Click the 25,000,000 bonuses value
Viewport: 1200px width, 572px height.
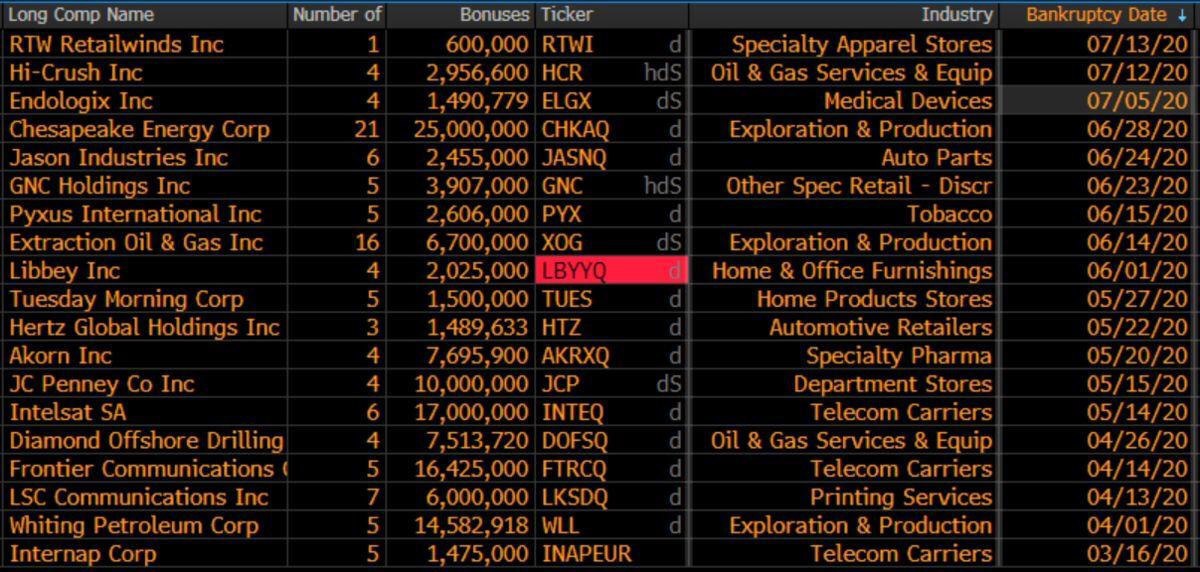click(x=470, y=129)
